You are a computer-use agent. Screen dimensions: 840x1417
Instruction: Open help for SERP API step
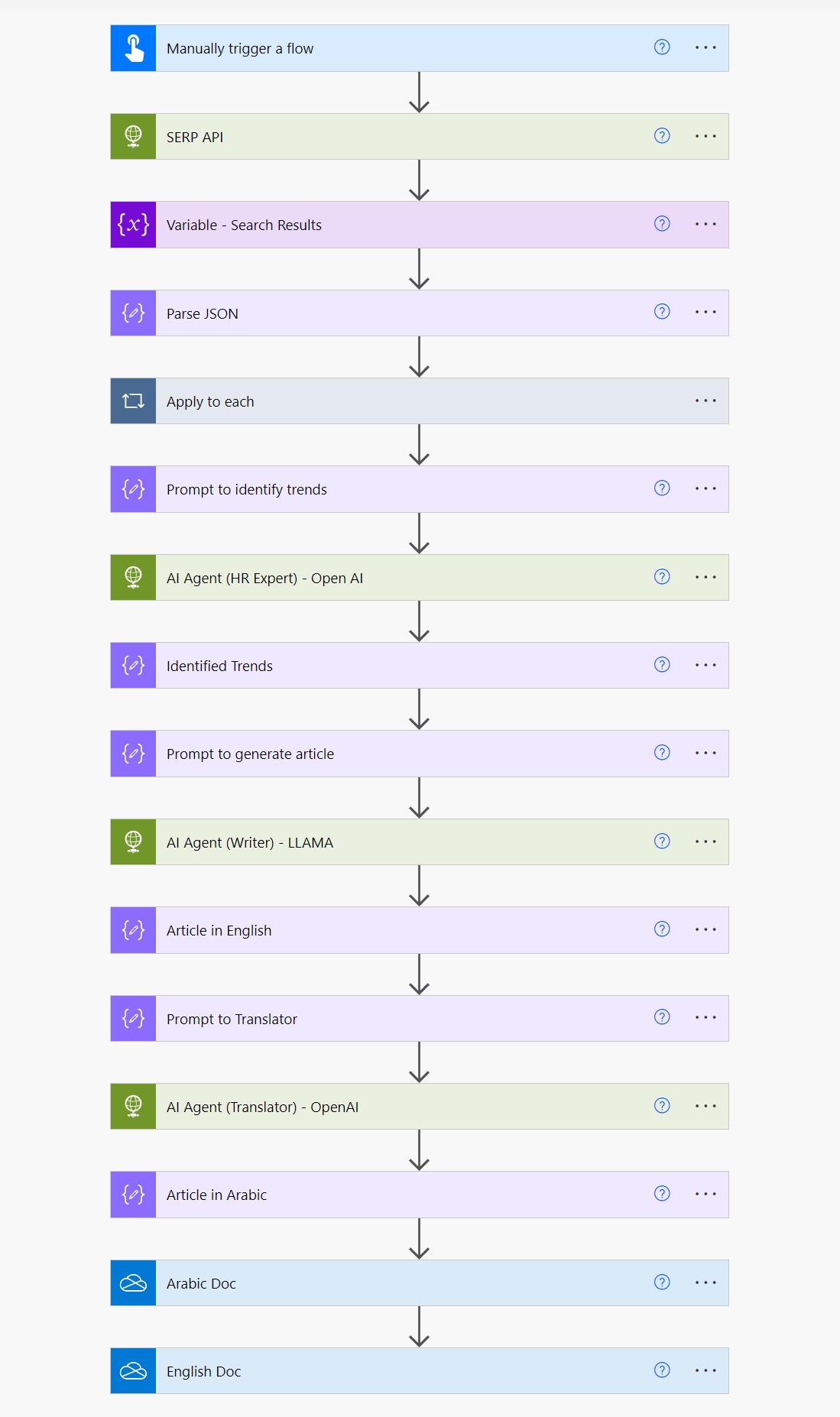coord(662,136)
